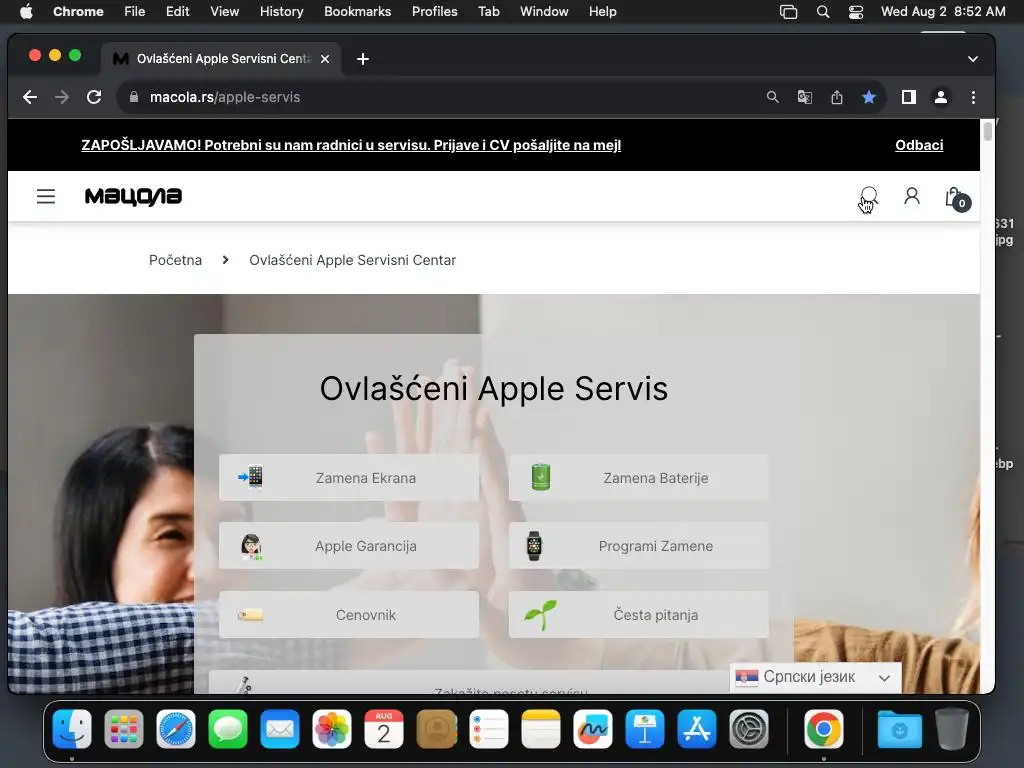This screenshot has height=768, width=1024.
Task: Open Zamena Ekrana service button
Action: click(x=349, y=477)
